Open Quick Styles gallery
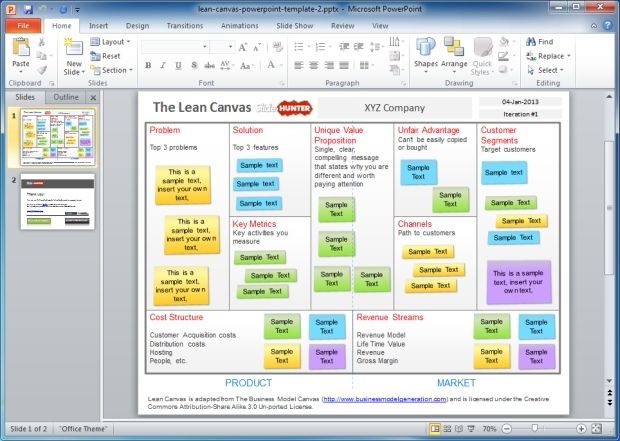Viewport: 620px width, 441px height. coord(482,56)
